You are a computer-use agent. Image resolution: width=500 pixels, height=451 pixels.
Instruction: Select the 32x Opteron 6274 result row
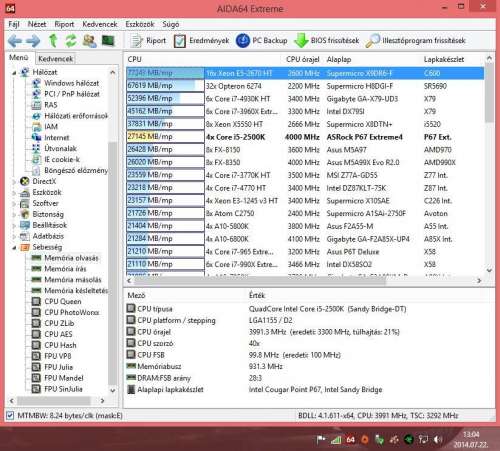pos(305,86)
